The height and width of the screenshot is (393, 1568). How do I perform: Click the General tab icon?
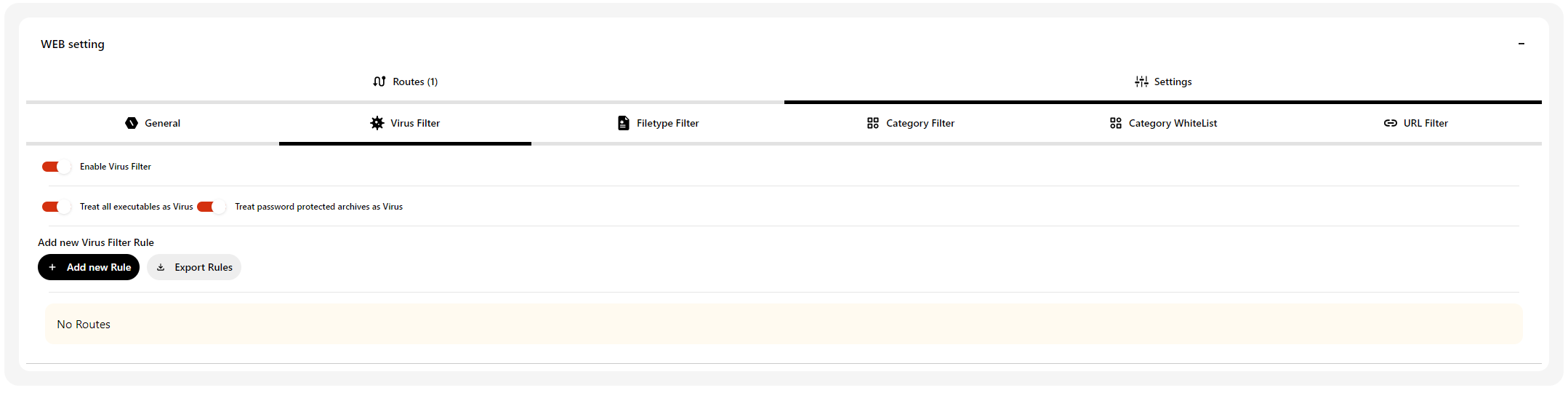tap(132, 123)
